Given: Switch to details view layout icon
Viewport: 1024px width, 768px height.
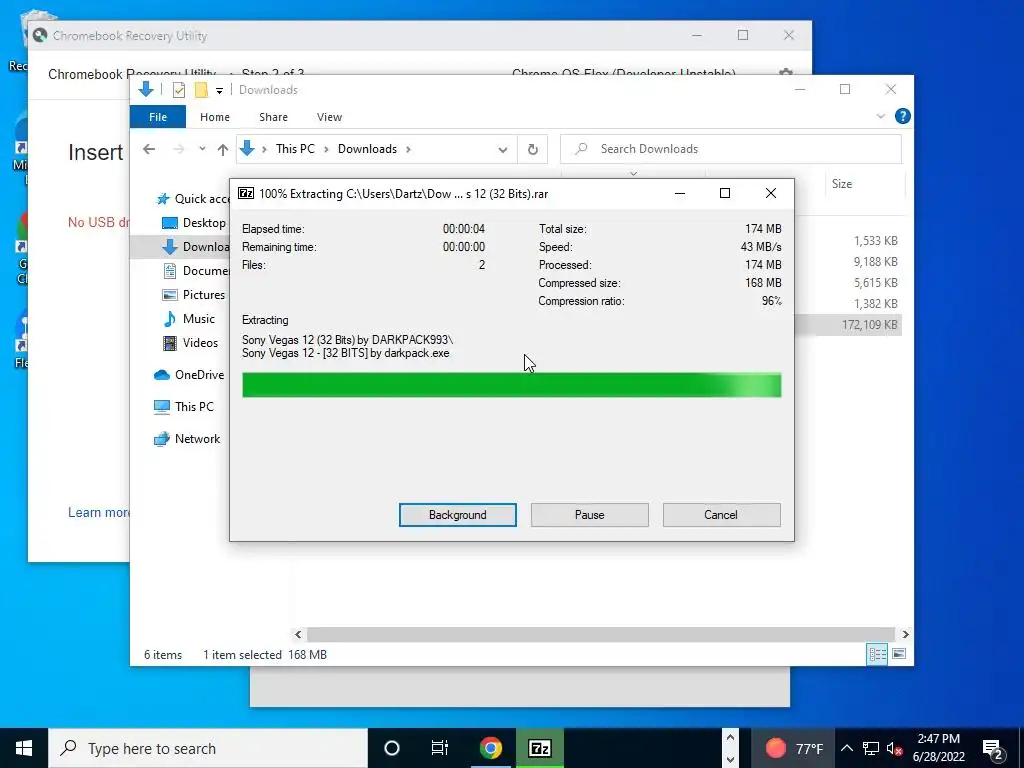Looking at the screenshot, I should tap(877, 654).
